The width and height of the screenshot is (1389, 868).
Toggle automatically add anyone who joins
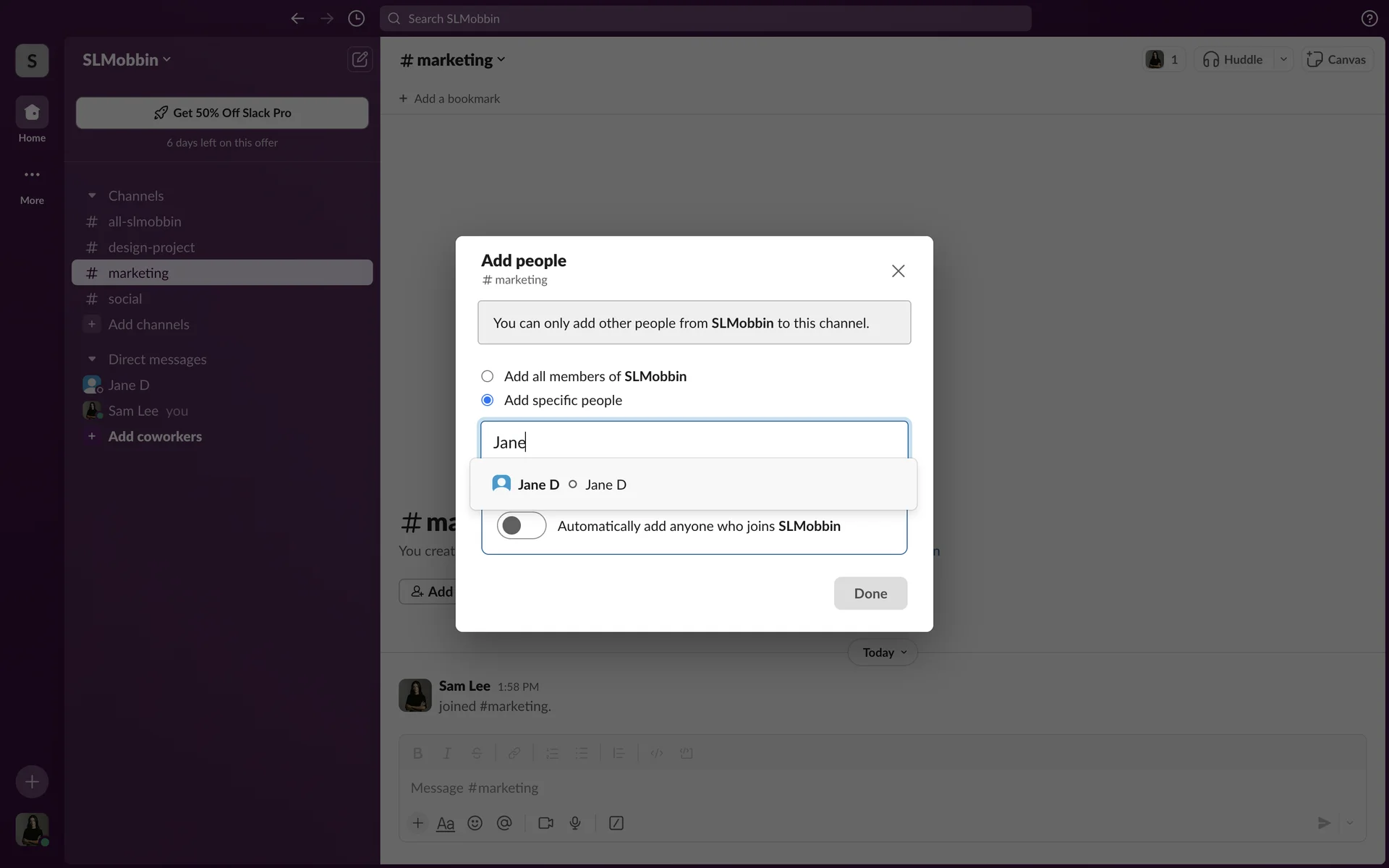[521, 526]
